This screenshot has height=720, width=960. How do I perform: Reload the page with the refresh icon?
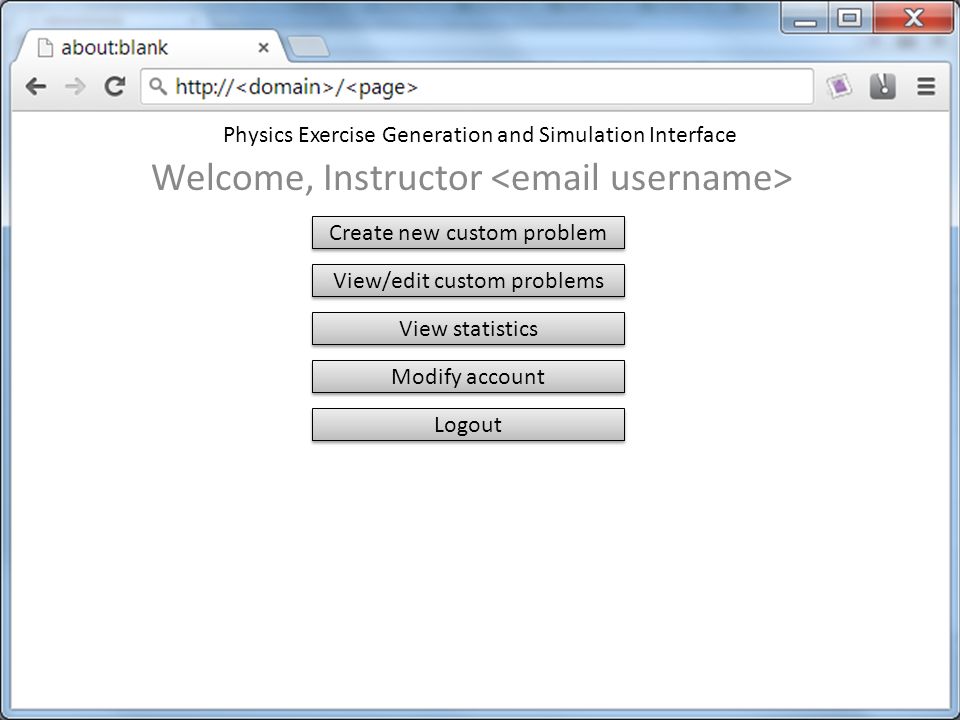pyautogui.click(x=114, y=86)
